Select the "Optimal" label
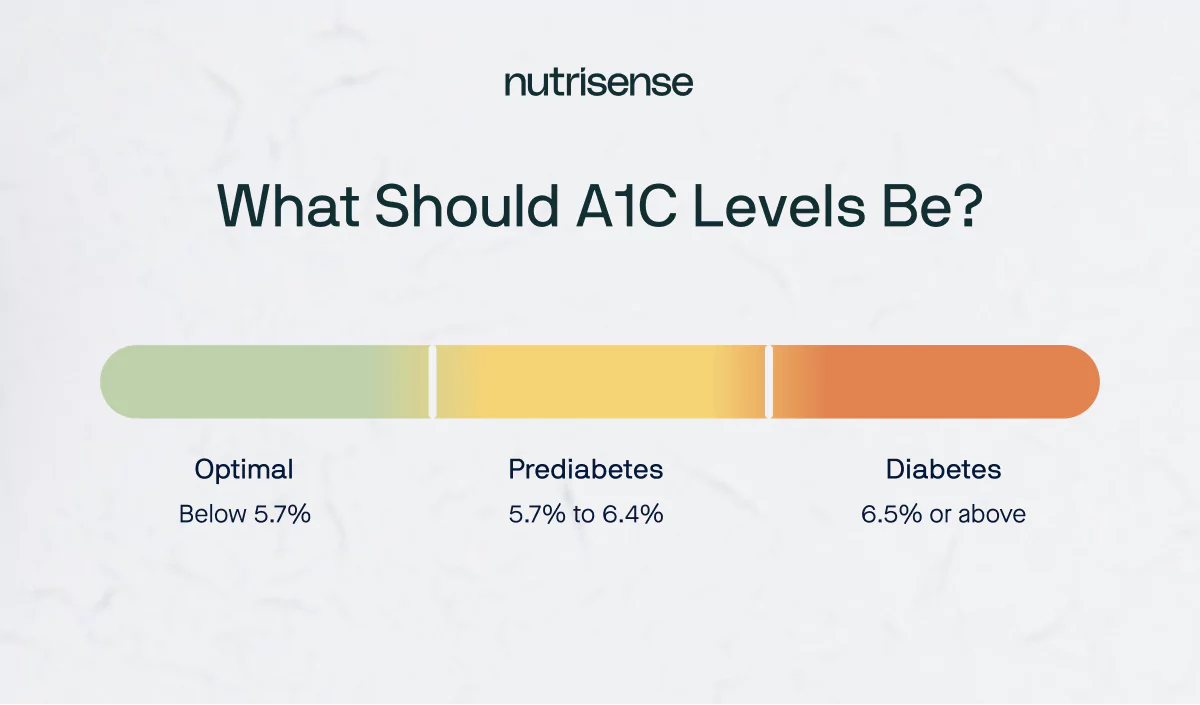The height and width of the screenshot is (705, 1200). (244, 469)
